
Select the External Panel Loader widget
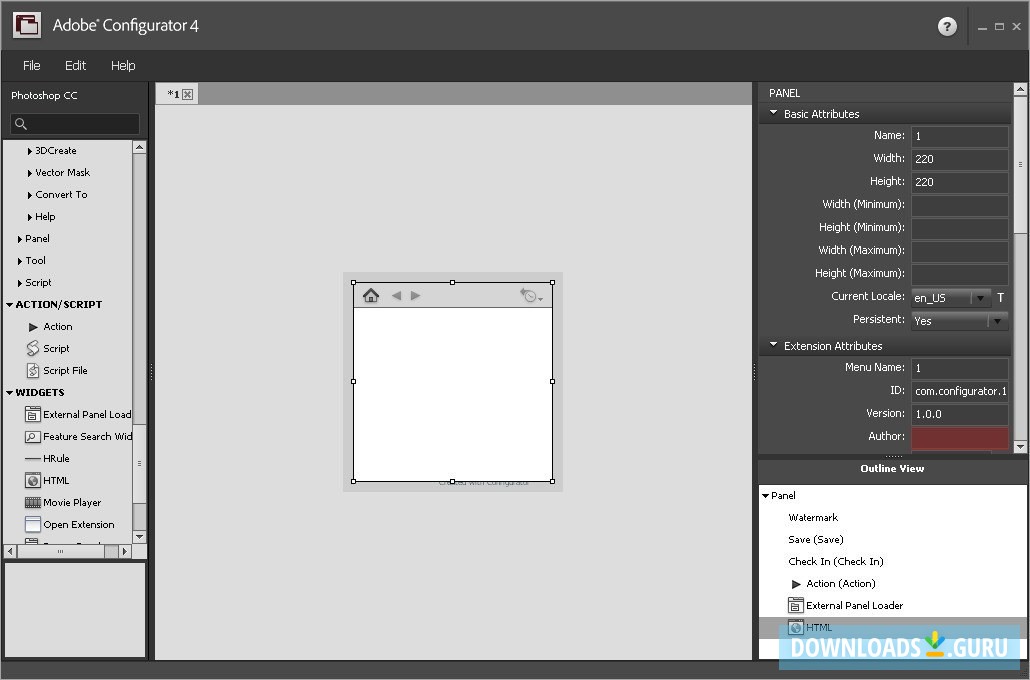tap(79, 414)
